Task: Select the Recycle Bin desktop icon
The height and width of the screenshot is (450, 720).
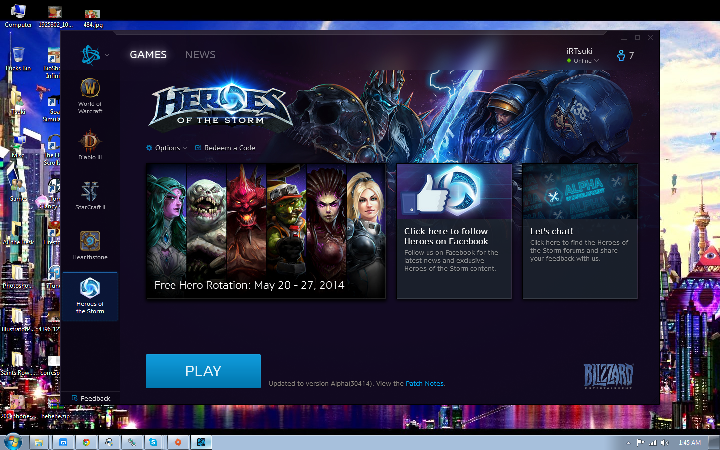Action: (18, 59)
